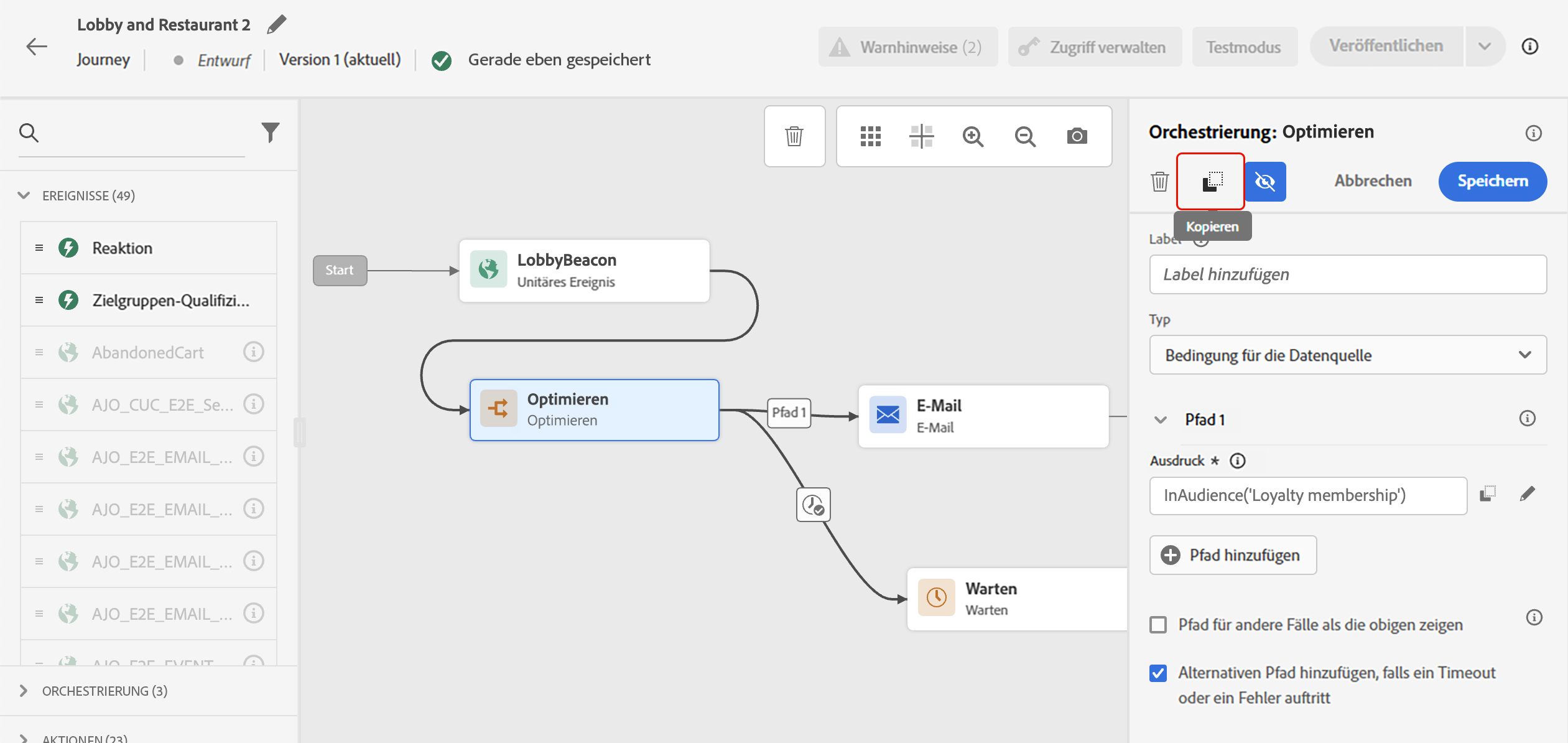Click the canvas trash delete icon

(x=794, y=136)
